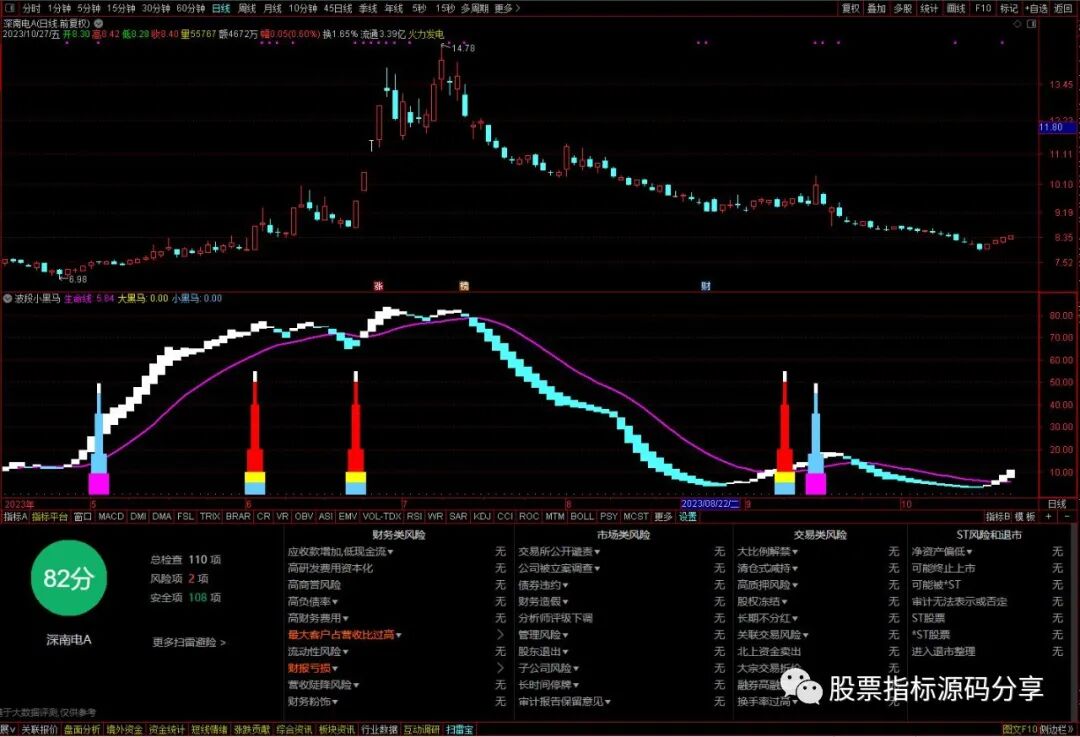This screenshot has width=1080, height=737.
Task: Open the 关联报价 tab
Action: tap(39, 729)
